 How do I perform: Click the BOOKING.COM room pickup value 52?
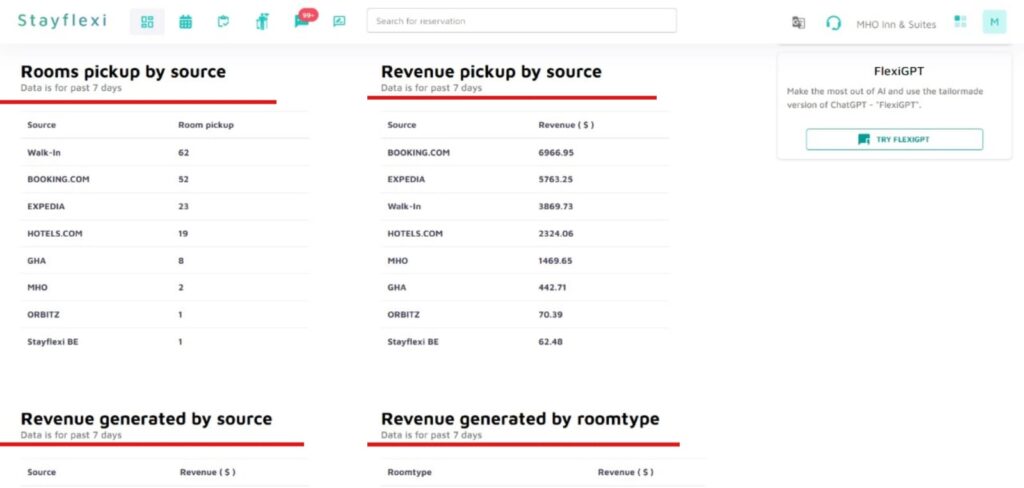pyautogui.click(x=184, y=179)
